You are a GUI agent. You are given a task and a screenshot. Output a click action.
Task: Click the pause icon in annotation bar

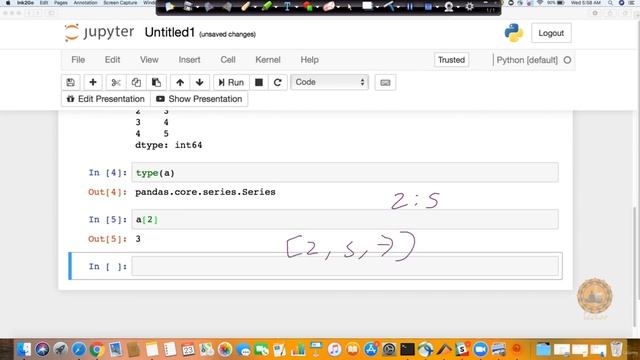click(x=409, y=7)
